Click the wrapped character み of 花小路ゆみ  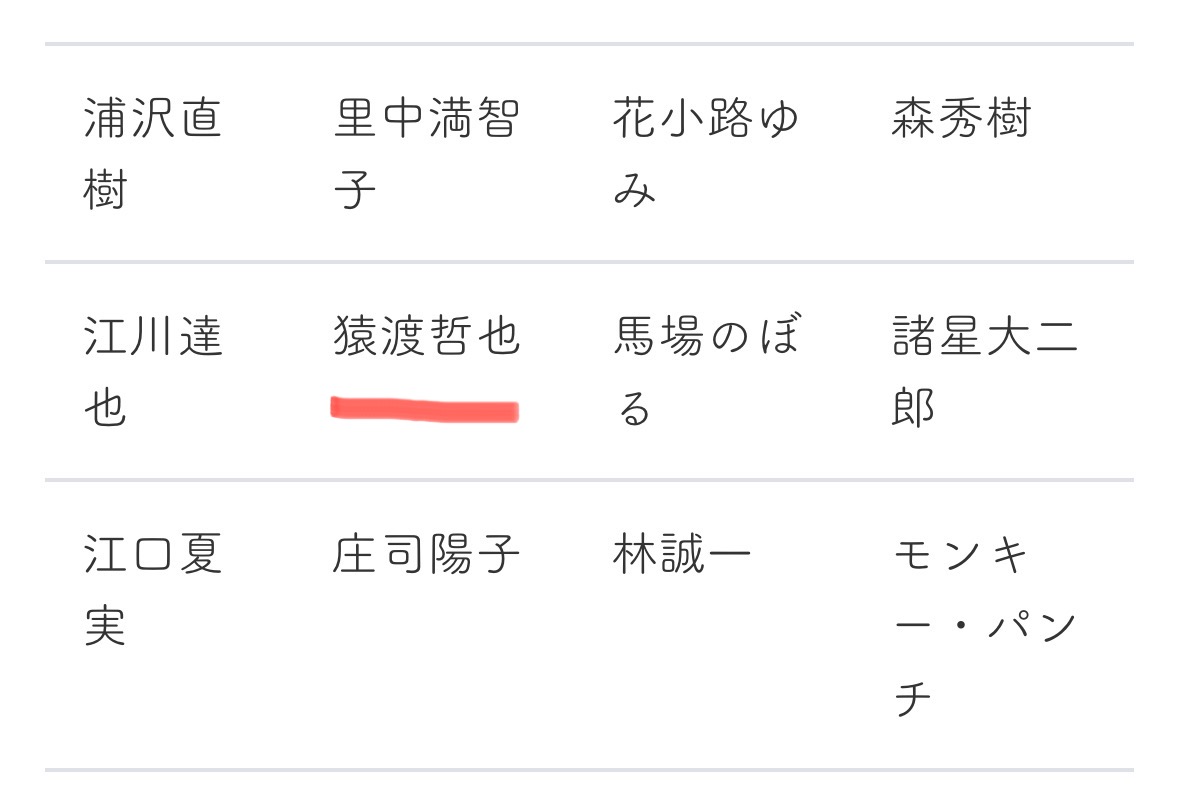[x=634, y=188]
